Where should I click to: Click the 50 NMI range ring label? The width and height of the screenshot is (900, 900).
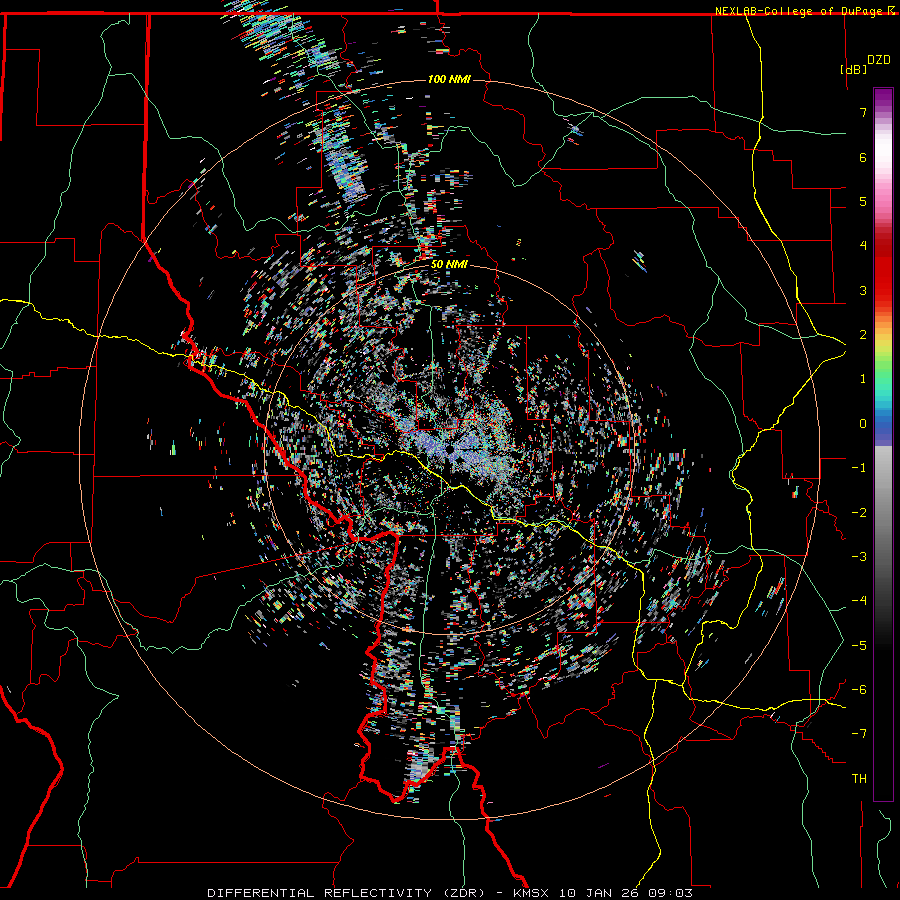[x=449, y=264]
